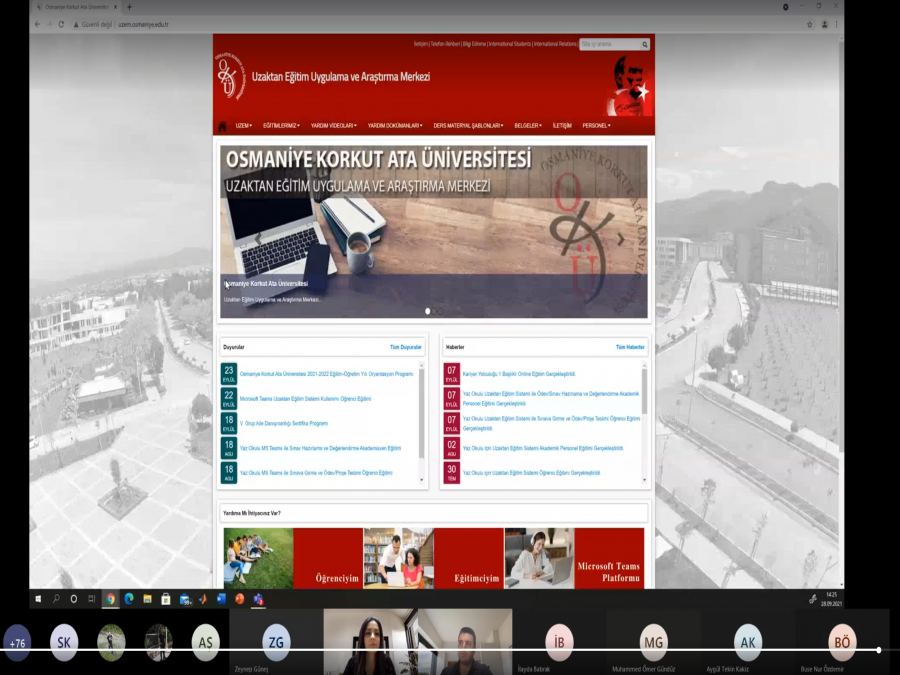Show previous slide with left carousel arrow
The width and height of the screenshot is (900, 675).
[x=258, y=238]
